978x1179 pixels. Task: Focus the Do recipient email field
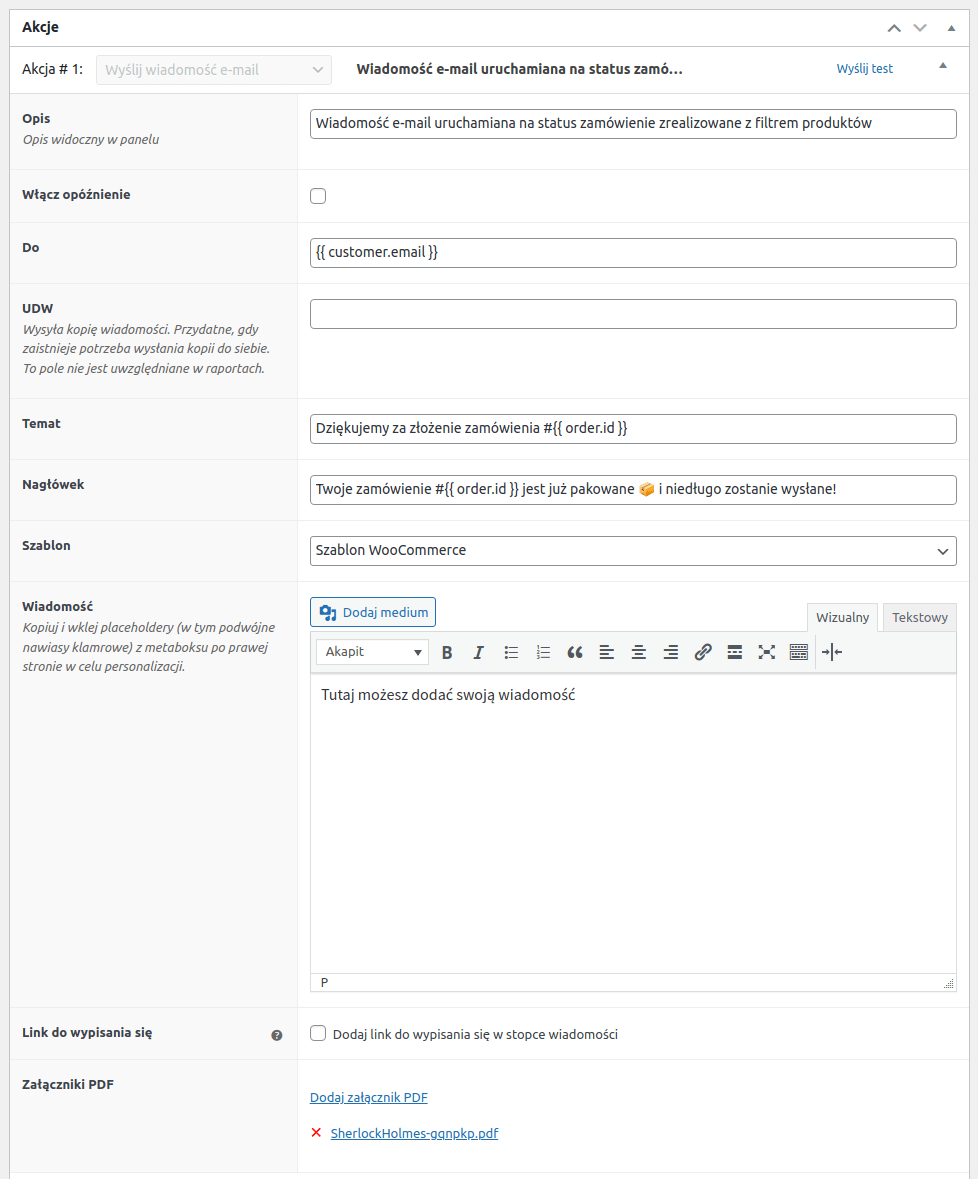(x=633, y=253)
